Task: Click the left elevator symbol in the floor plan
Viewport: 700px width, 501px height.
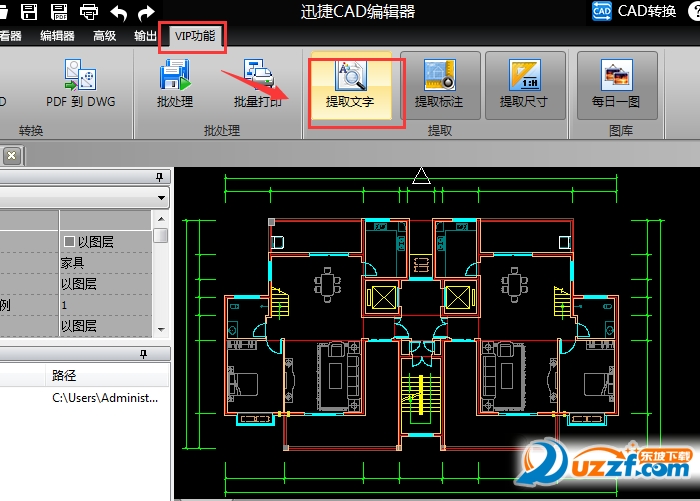Action: (x=383, y=297)
